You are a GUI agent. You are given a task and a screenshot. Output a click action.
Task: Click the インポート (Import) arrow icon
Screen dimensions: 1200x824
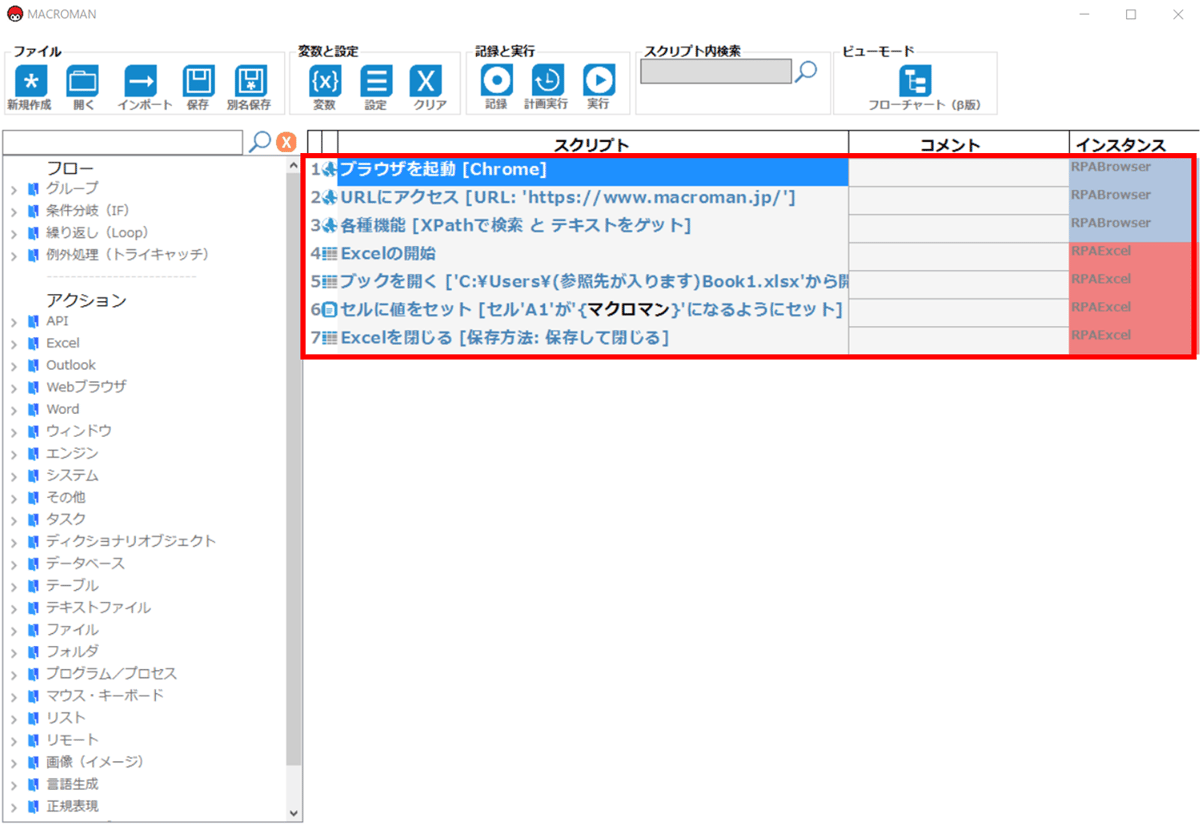point(140,80)
